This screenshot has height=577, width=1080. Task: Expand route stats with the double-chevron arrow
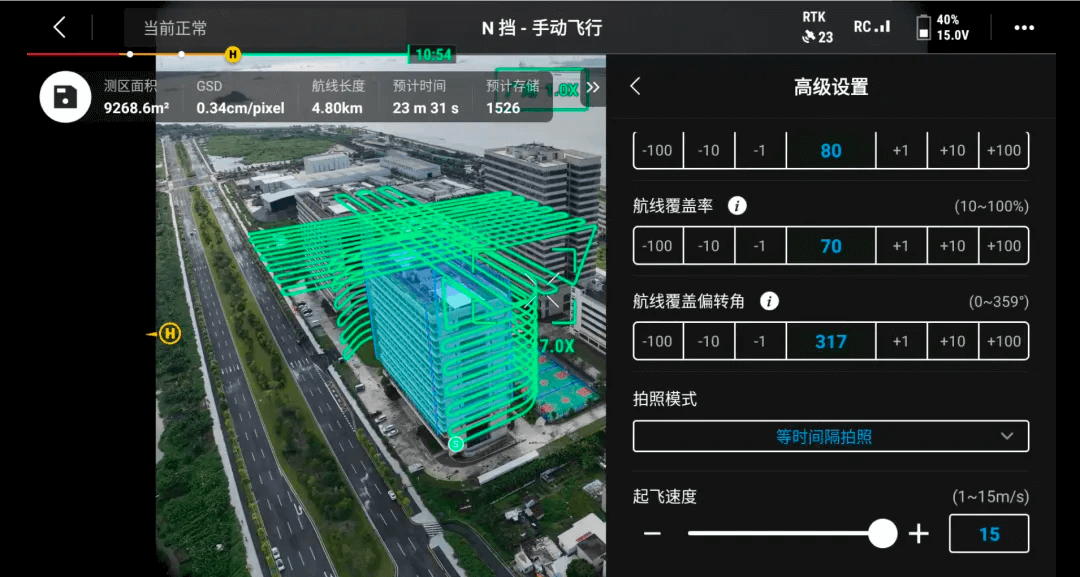pos(593,87)
